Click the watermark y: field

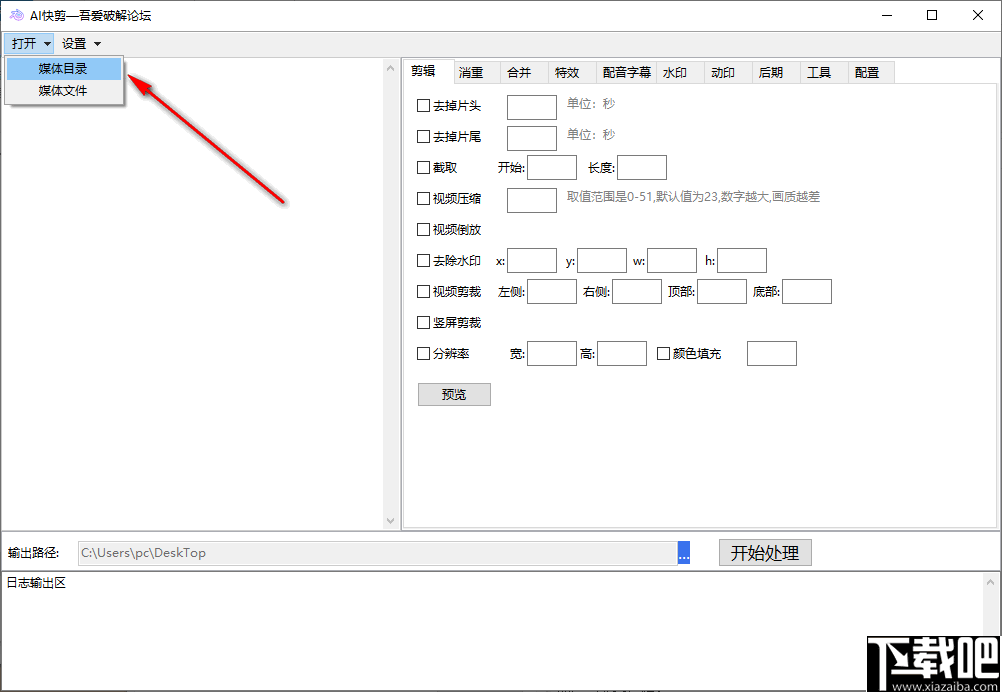pyautogui.click(x=602, y=261)
